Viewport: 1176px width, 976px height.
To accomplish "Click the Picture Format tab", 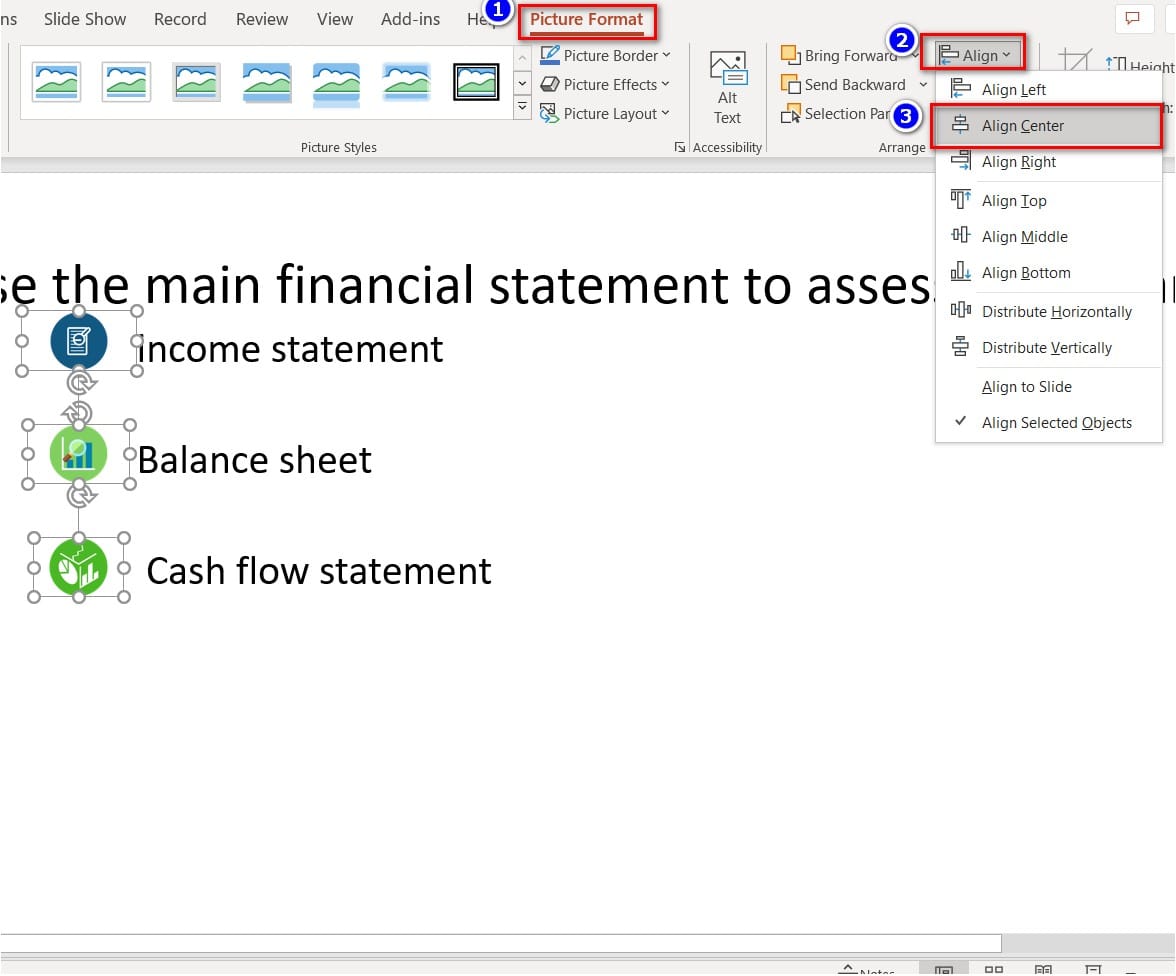I will tap(586, 20).
